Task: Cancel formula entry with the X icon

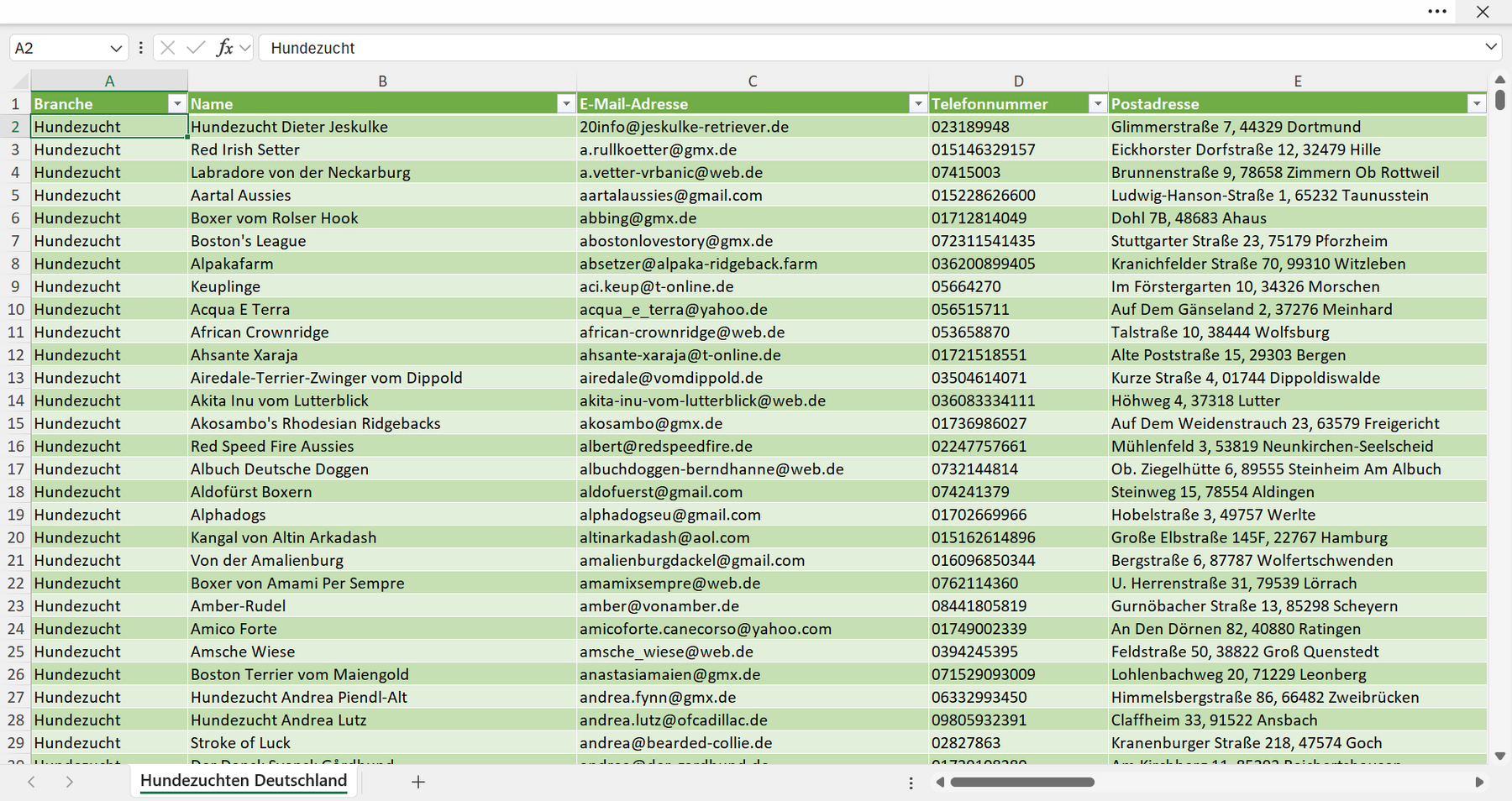Action: tap(167, 48)
